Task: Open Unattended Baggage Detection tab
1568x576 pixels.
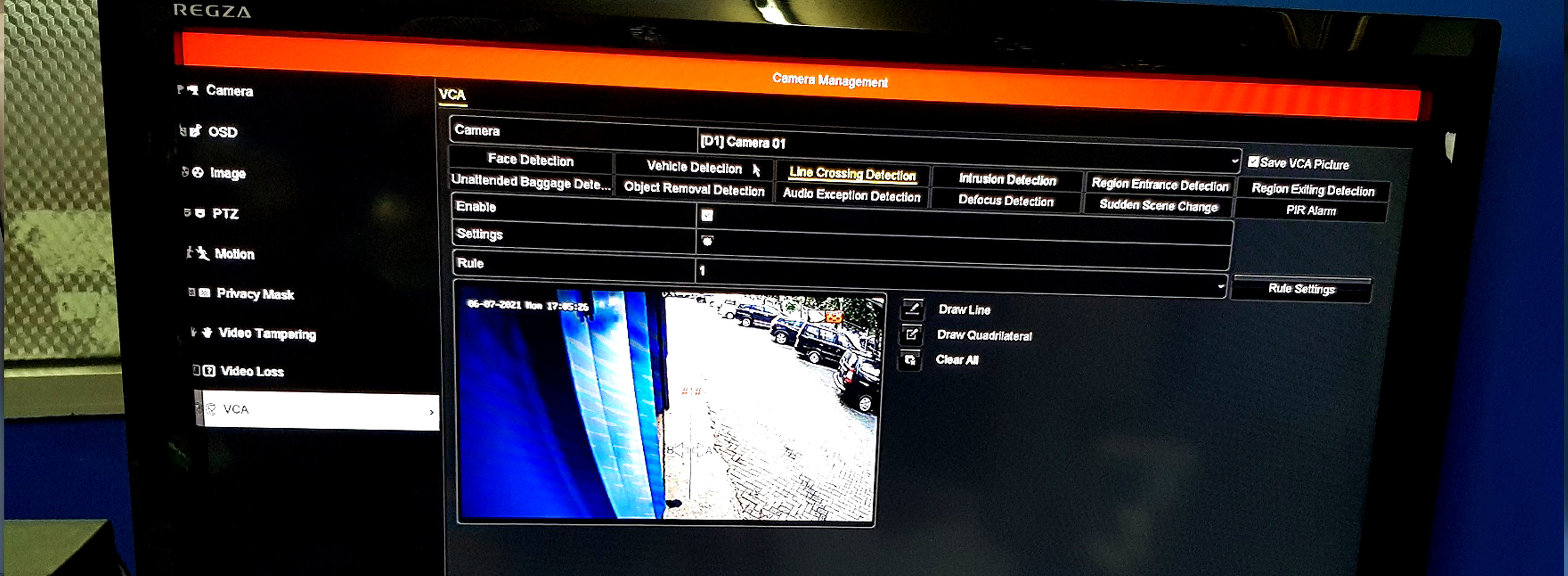Action: pyautogui.click(x=531, y=182)
